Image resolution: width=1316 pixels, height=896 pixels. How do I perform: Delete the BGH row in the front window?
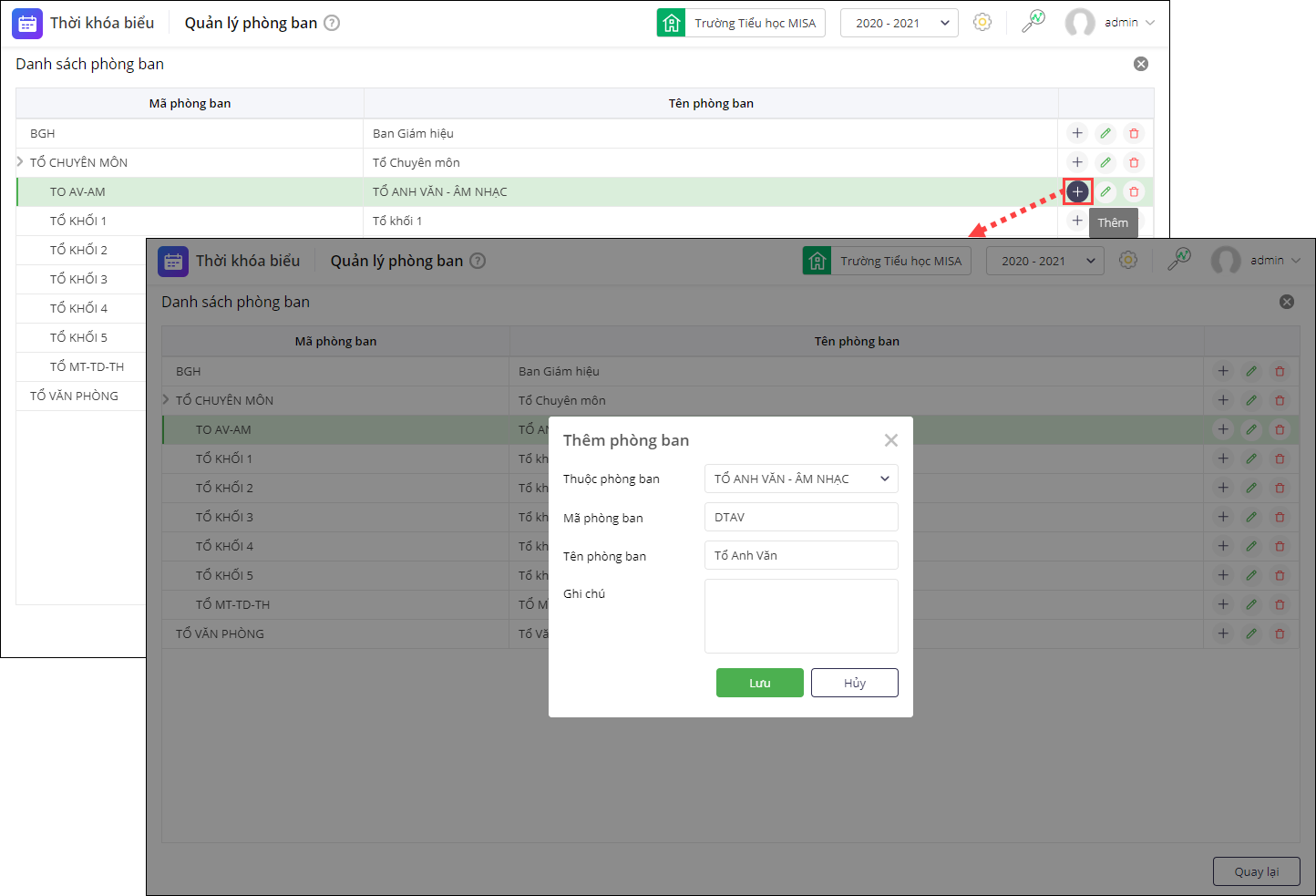click(x=1280, y=371)
